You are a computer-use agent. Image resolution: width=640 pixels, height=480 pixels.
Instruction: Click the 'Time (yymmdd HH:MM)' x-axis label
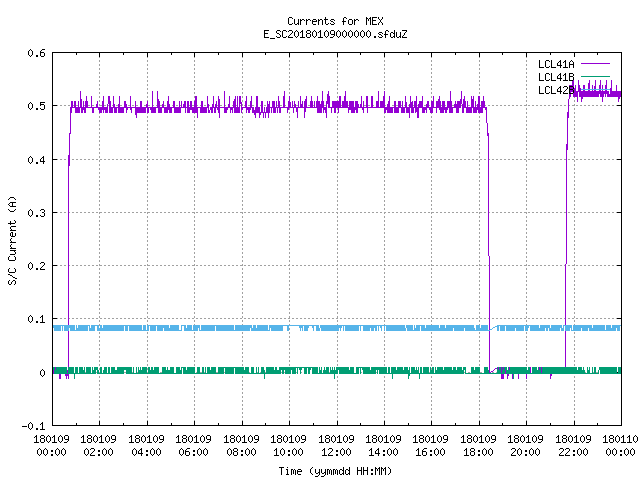coord(335,471)
